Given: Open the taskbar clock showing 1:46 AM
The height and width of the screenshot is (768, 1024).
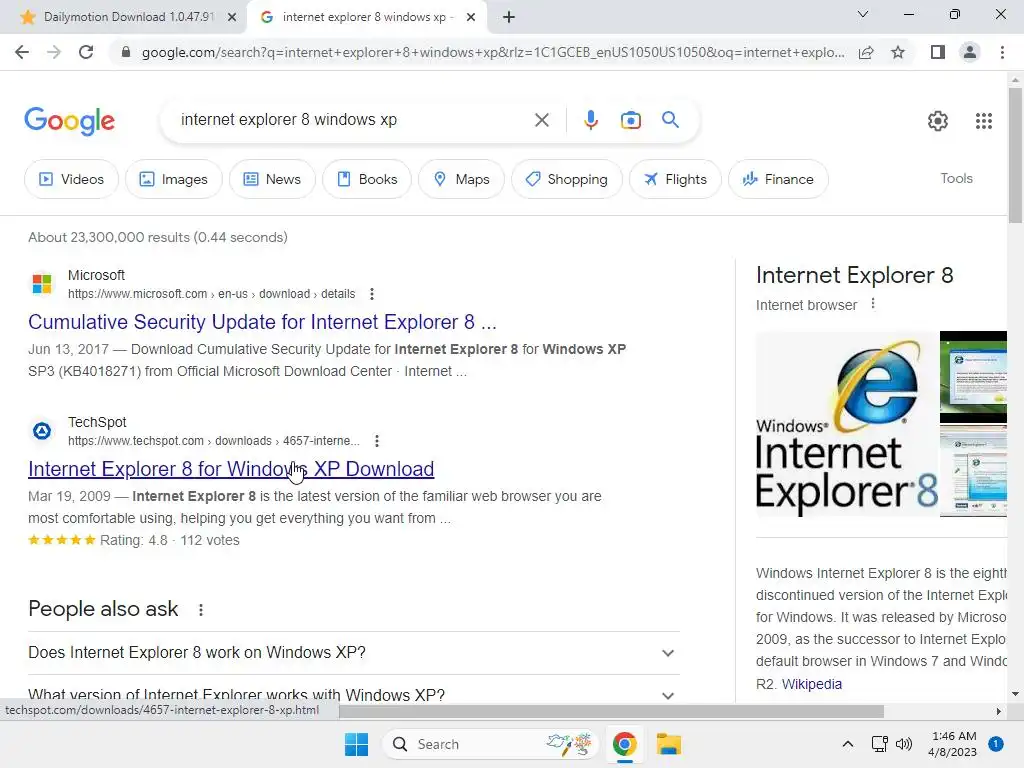Looking at the screenshot, I should pyautogui.click(x=953, y=744).
